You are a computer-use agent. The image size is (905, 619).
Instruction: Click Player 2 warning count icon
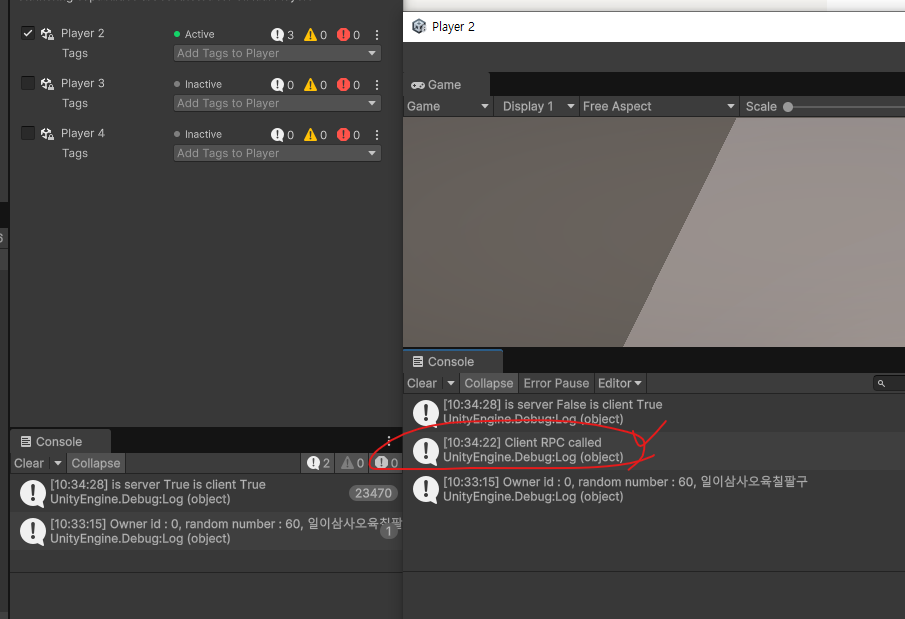click(x=311, y=35)
